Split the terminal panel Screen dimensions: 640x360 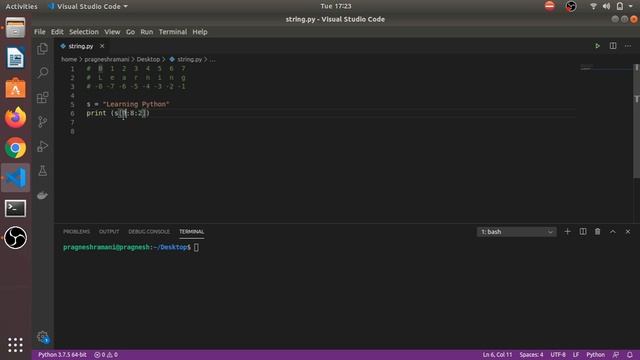pyautogui.click(x=582, y=231)
